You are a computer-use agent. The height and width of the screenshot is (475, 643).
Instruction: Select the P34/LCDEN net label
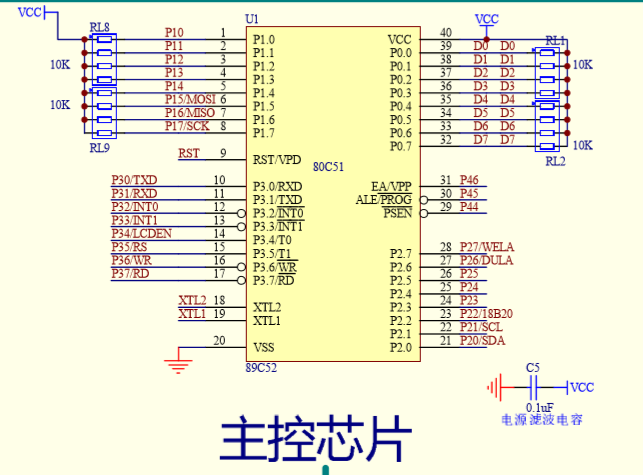(141, 233)
